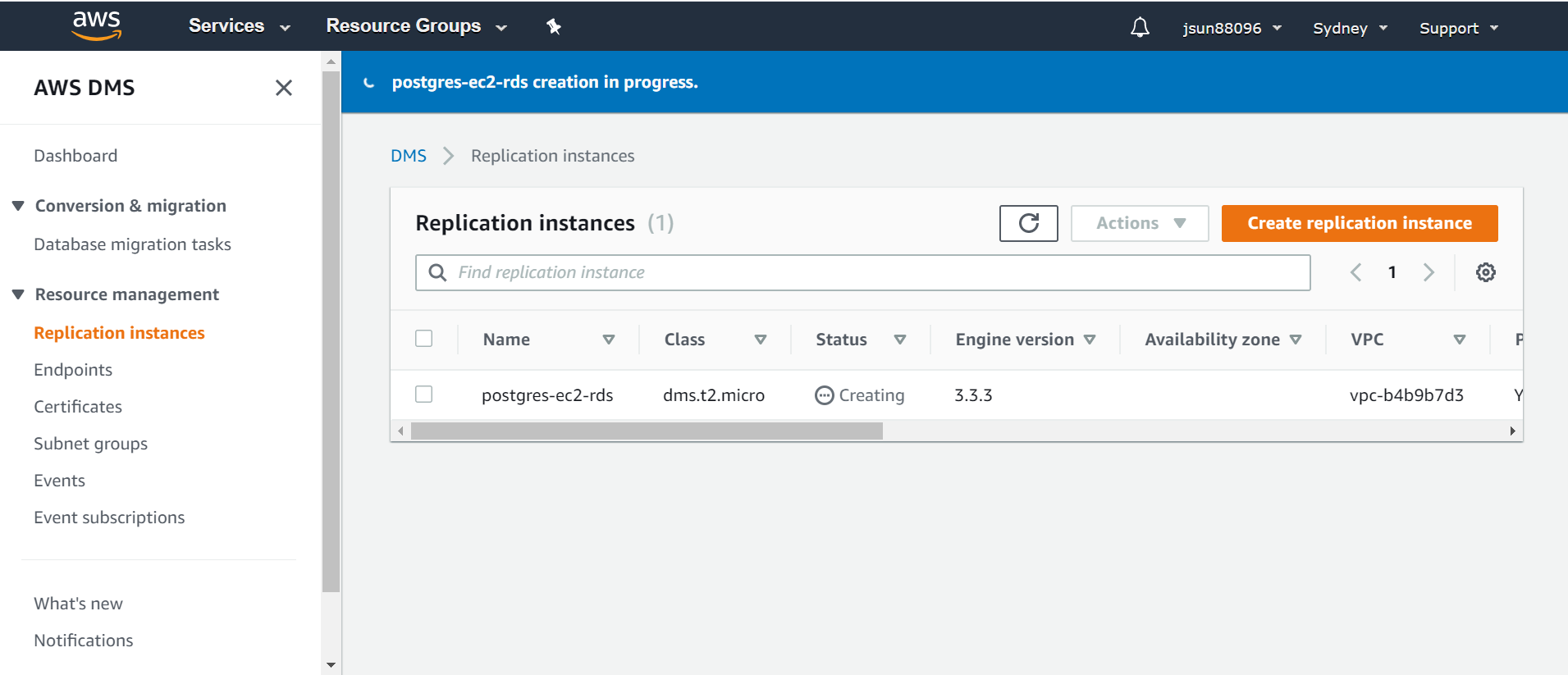Go to next page of results
Viewport: 1568px width, 675px height.
click(x=1429, y=272)
